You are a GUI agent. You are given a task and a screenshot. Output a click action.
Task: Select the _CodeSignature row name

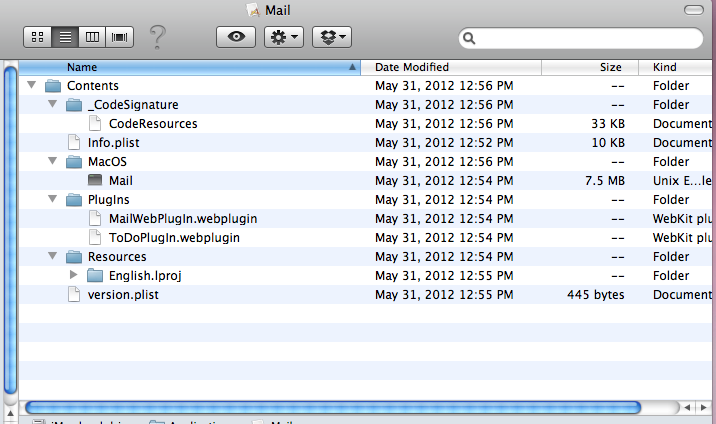(x=133, y=105)
